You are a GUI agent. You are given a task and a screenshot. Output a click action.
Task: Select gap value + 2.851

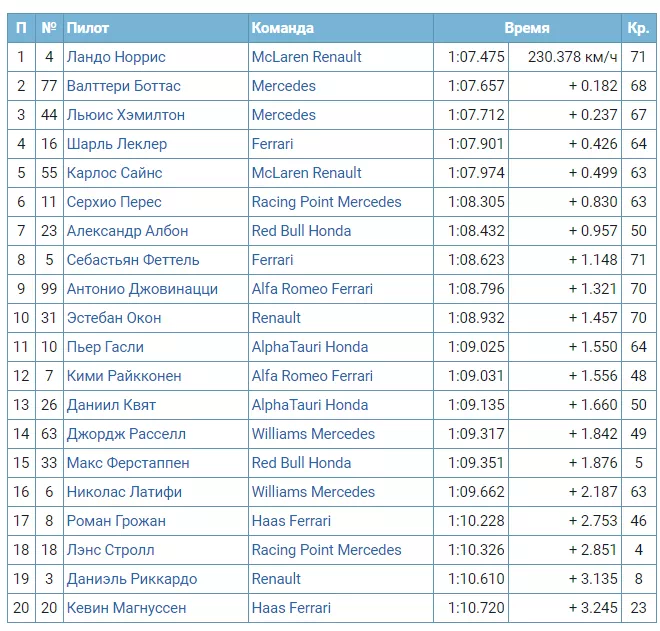[593, 550]
